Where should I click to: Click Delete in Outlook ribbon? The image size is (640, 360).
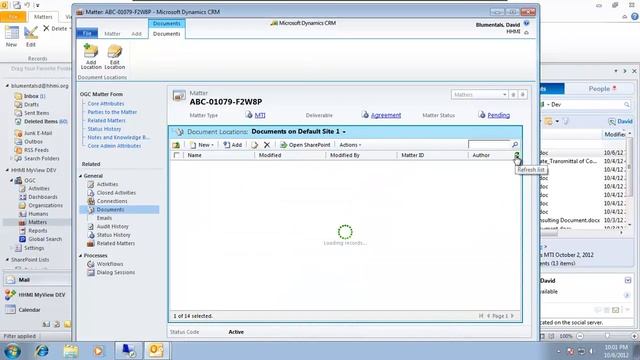[55, 29]
